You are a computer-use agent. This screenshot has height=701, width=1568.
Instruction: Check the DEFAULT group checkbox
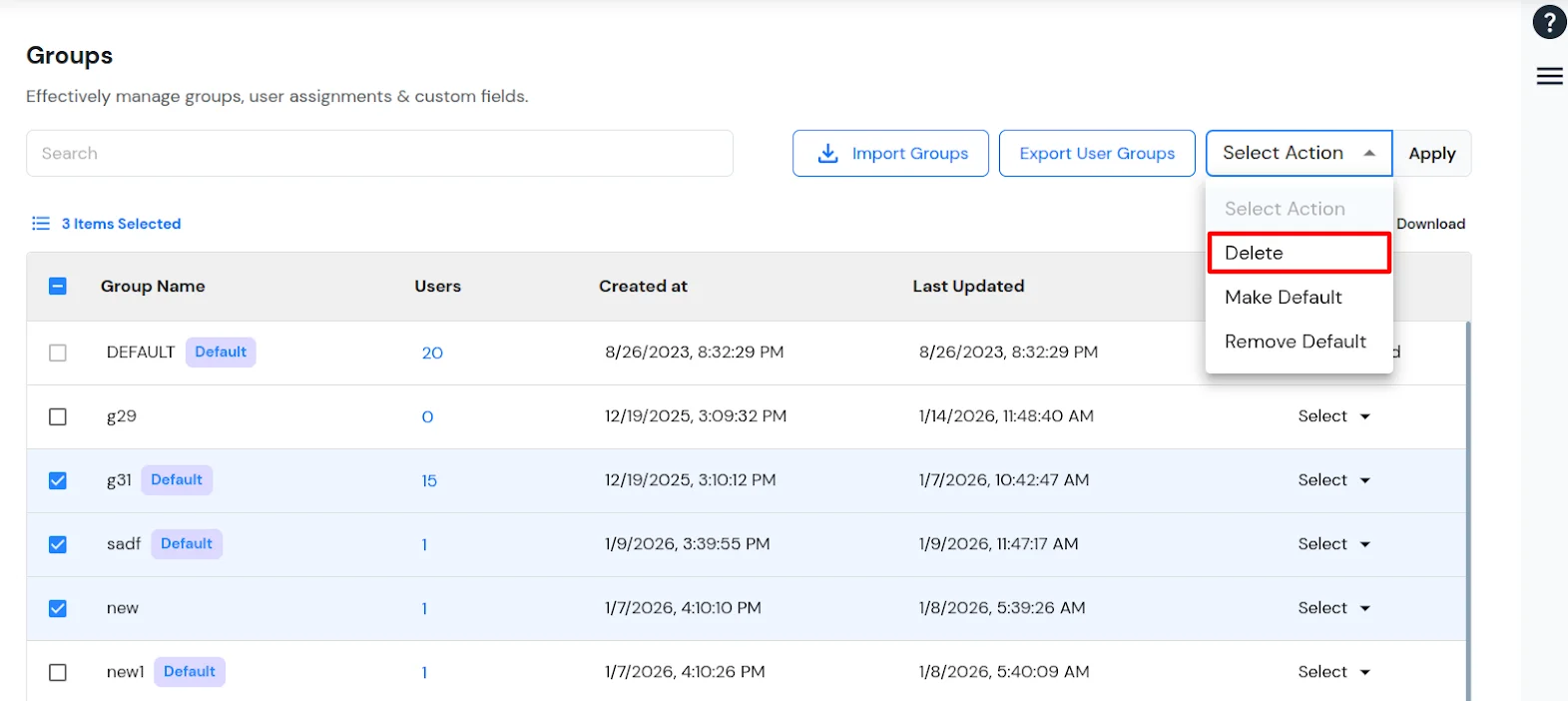click(x=58, y=352)
